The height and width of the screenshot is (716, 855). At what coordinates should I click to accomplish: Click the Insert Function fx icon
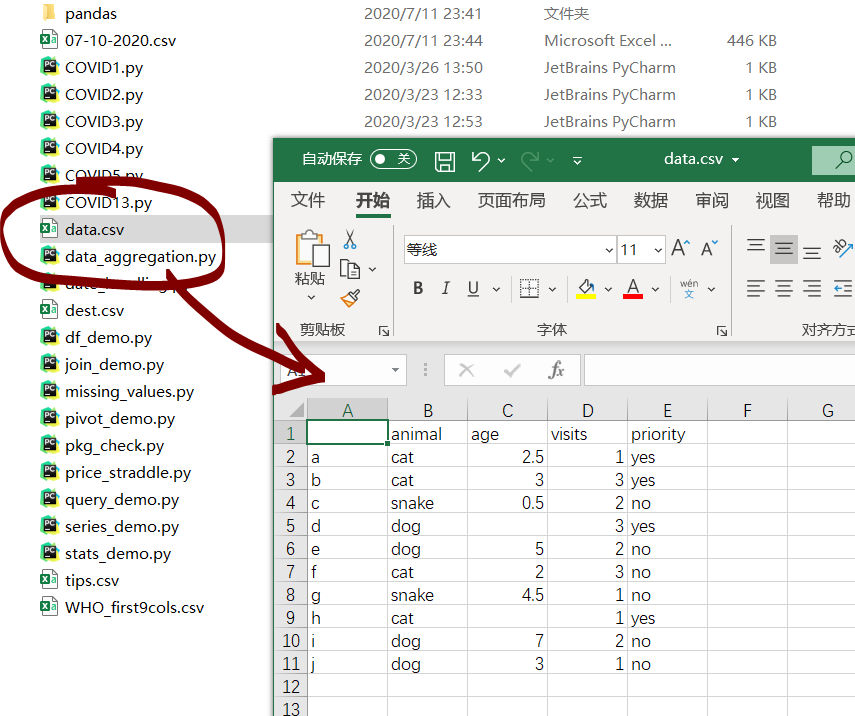(557, 370)
